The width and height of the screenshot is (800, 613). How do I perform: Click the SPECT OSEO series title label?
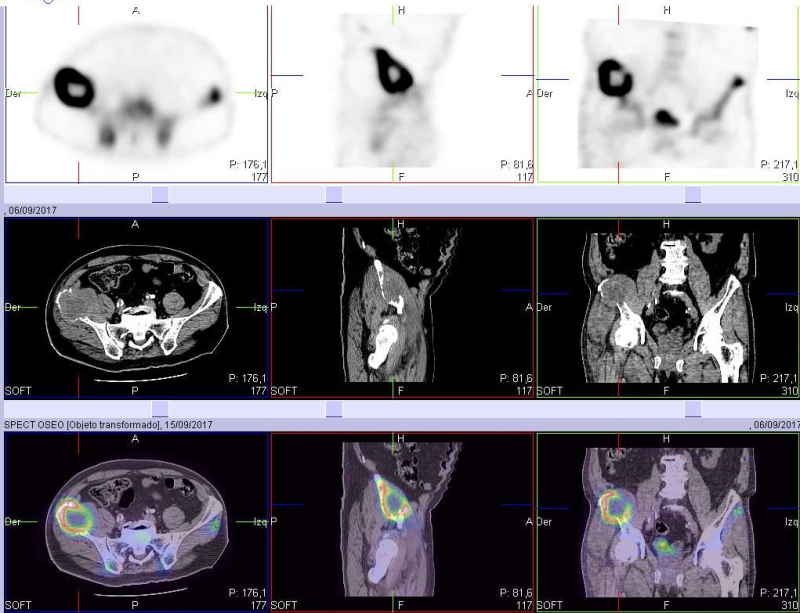point(90,425)
